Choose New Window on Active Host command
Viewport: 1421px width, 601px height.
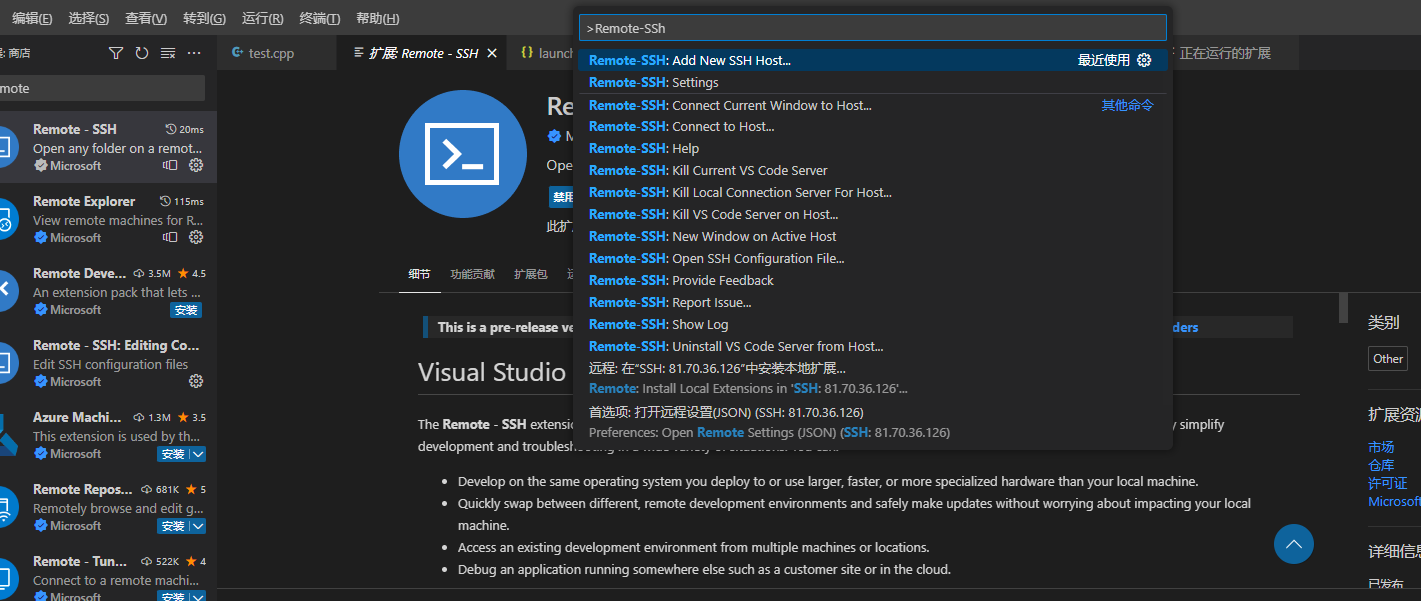pos(872,236)
